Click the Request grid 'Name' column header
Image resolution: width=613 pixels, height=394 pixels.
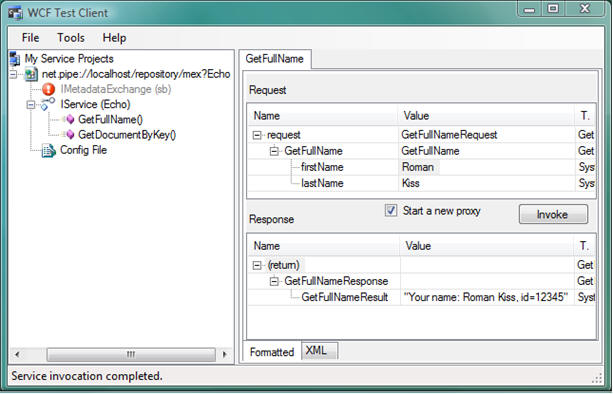click(x=323, y=116)
